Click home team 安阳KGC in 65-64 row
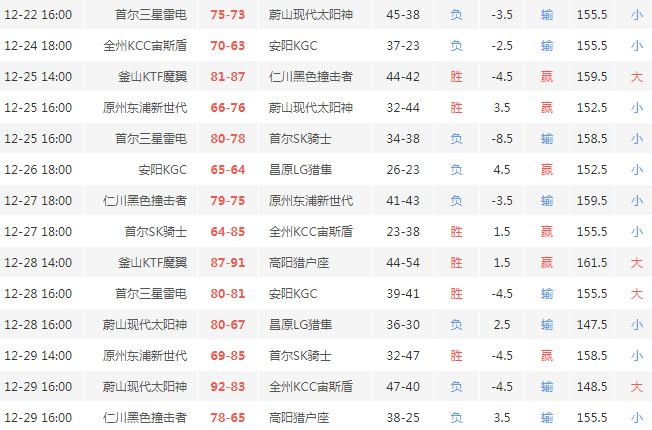This screenshot has height=430, width=652. tap(163, 170)
